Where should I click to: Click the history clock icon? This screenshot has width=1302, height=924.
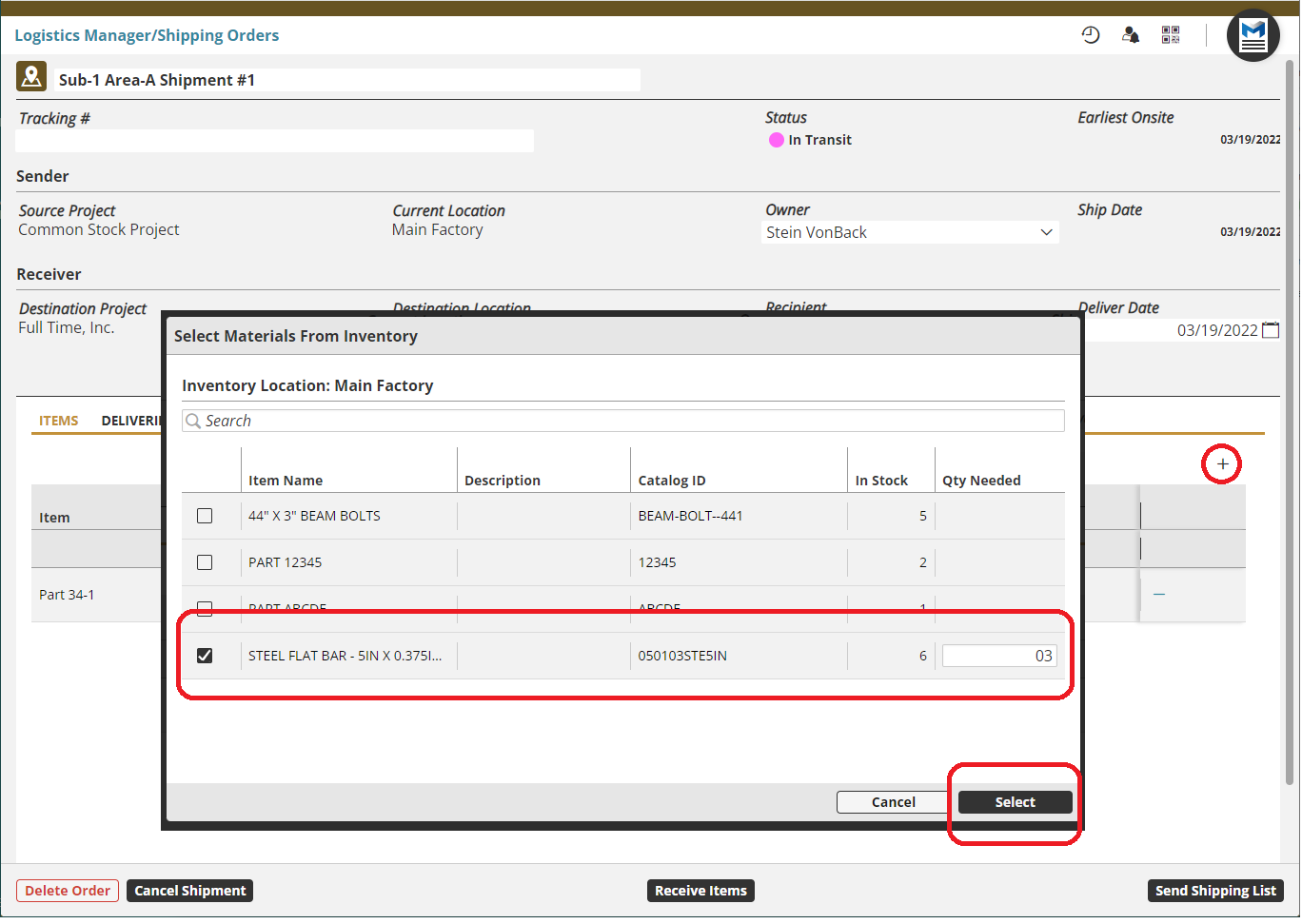[x=1091, y=35]
